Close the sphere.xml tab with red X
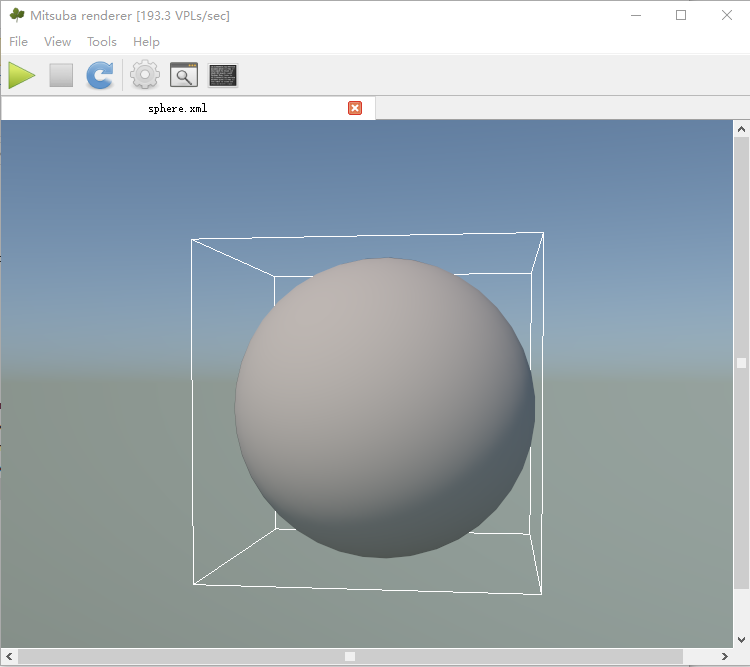The image size is (750, 667). (x=355, y=108)
